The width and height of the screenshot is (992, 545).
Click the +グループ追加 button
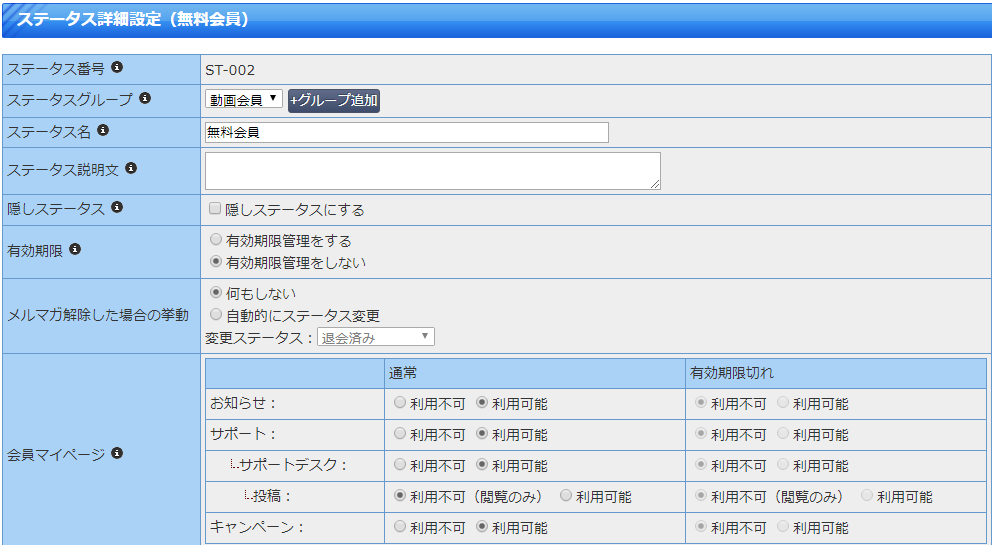click(x=334, y=101)
